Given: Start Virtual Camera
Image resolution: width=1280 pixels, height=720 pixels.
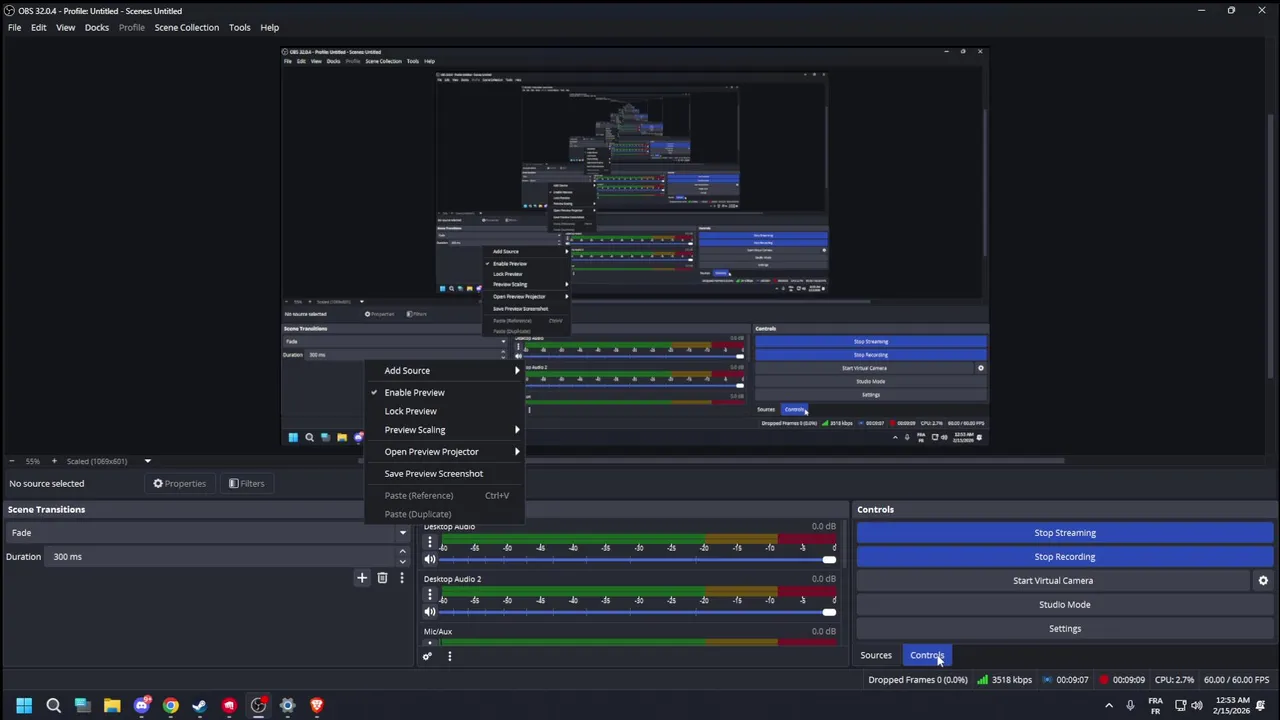Looking at the screenshot, I should tap(1052, 581).
